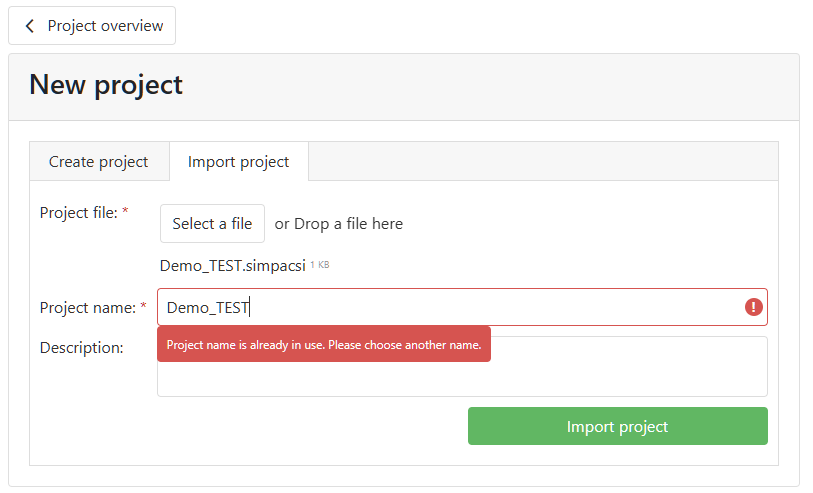Click the empty tab strip right of Import project

(x=540, y=161)
